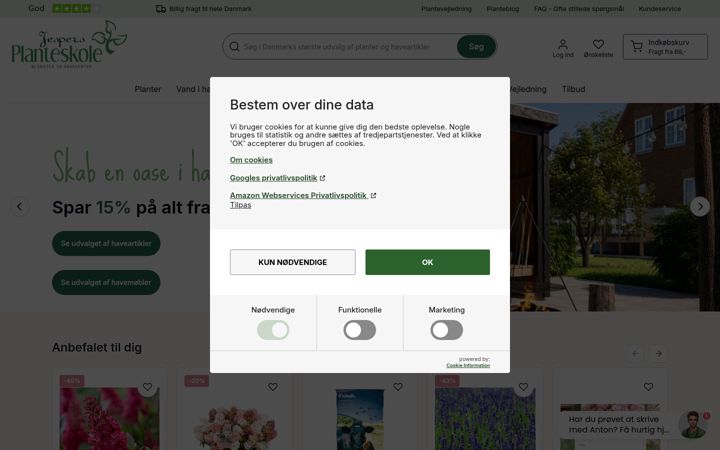Click the Anton chat message bubble
The height and width of the screenshot is (450, 720).
tap(618, 424)
